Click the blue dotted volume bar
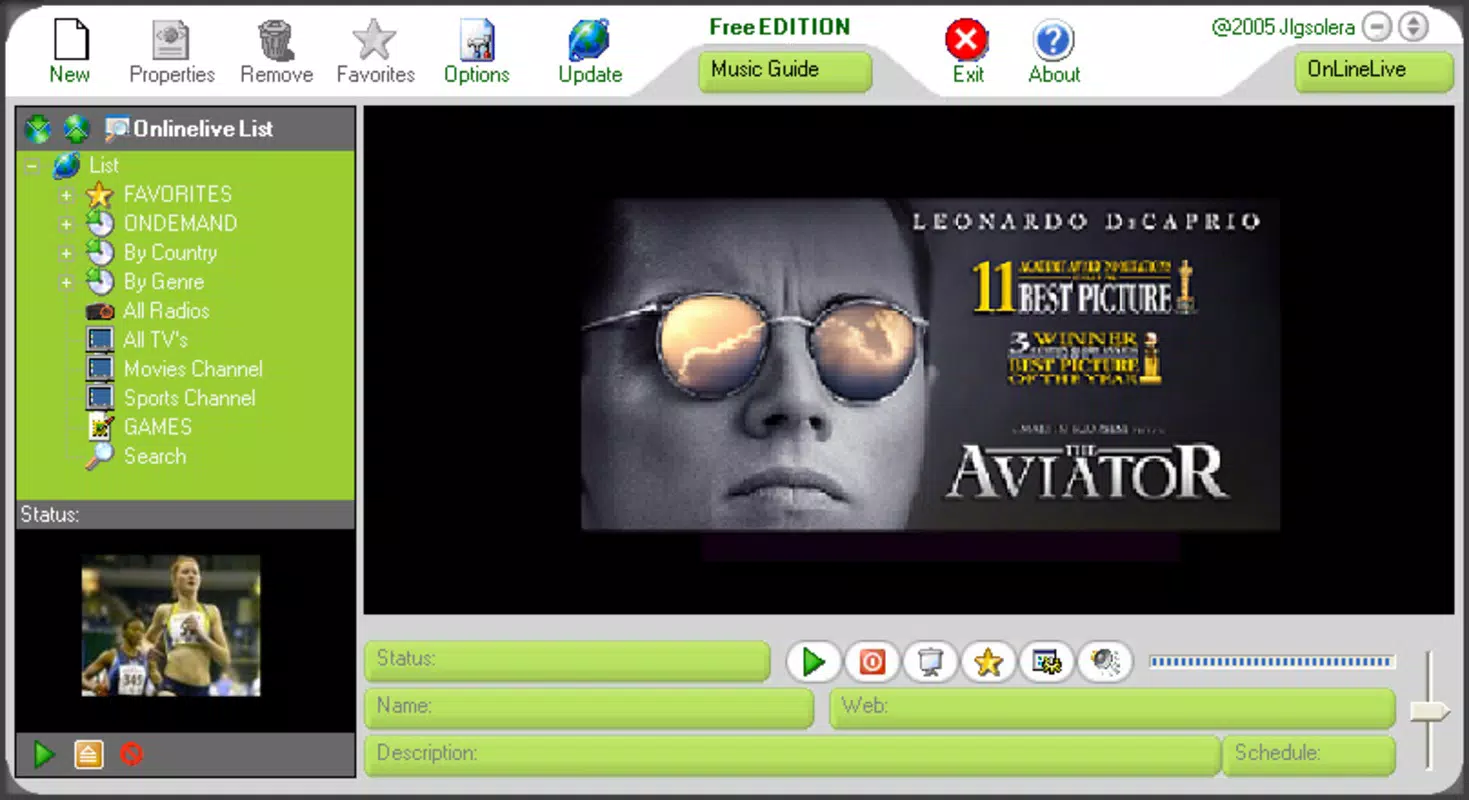Viewport: 1469px width, 800px height. pyautogui.click(x=1271, y=661)
